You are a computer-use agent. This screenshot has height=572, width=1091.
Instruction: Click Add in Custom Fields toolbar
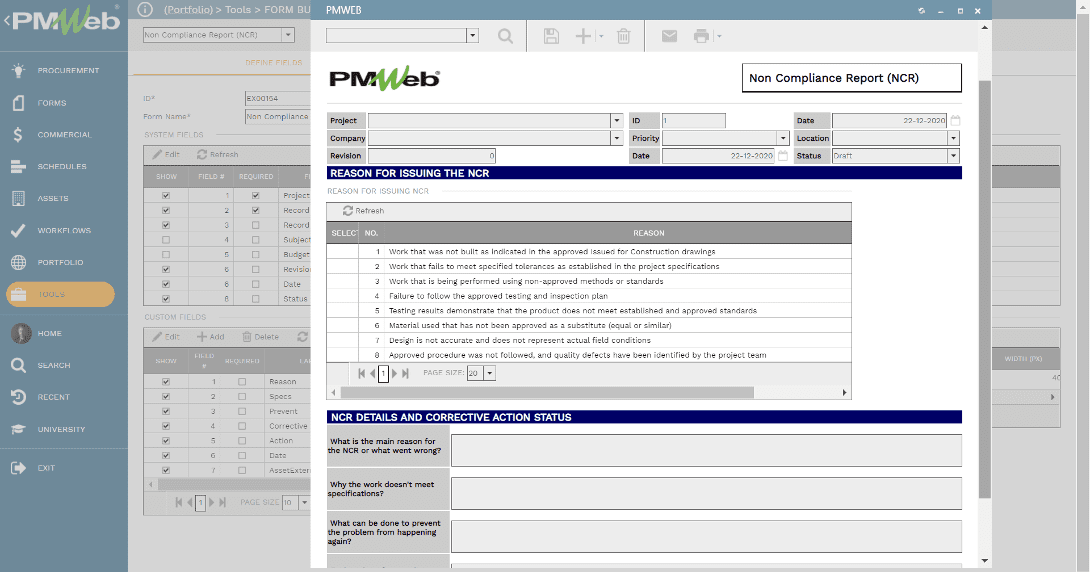pos(211,337)
